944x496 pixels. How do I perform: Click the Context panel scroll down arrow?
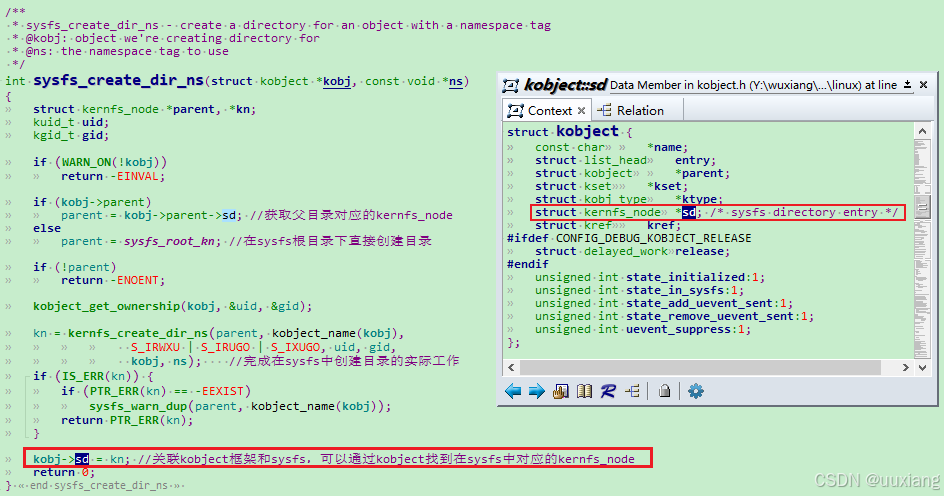click(922, 367)
